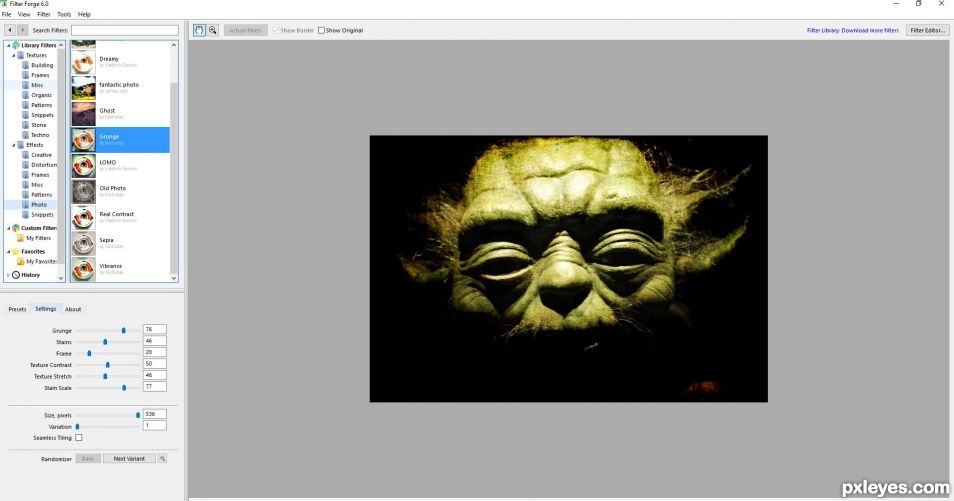Select Techno textures category
954x501 pixels.
40,135
